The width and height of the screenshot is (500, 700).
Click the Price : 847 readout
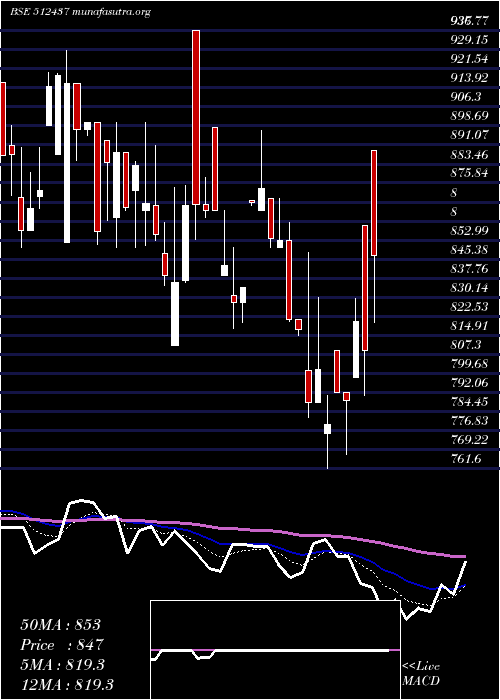pyautogui.click(x=62, y=645)
